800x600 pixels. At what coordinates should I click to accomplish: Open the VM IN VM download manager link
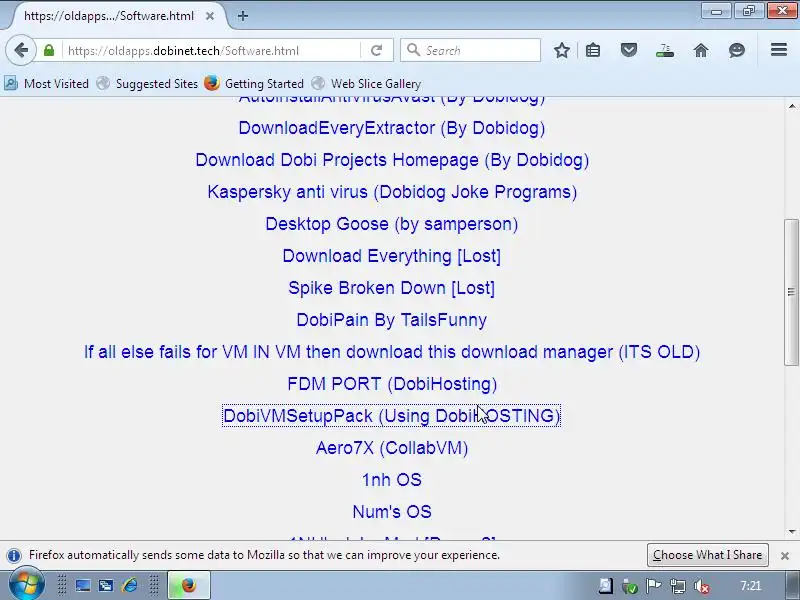(x=392, y=352)
